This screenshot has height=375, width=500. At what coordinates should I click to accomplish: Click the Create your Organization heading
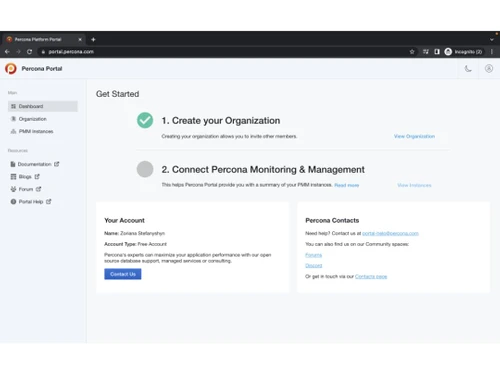pyautogui.click(x=221, y=120)
